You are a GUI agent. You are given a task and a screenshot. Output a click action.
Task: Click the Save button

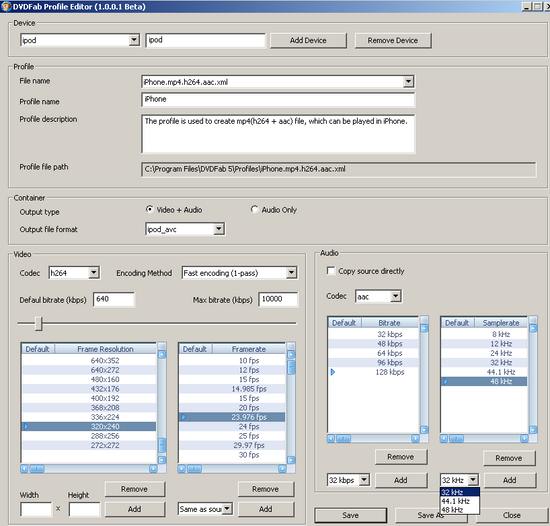(350, 515)
